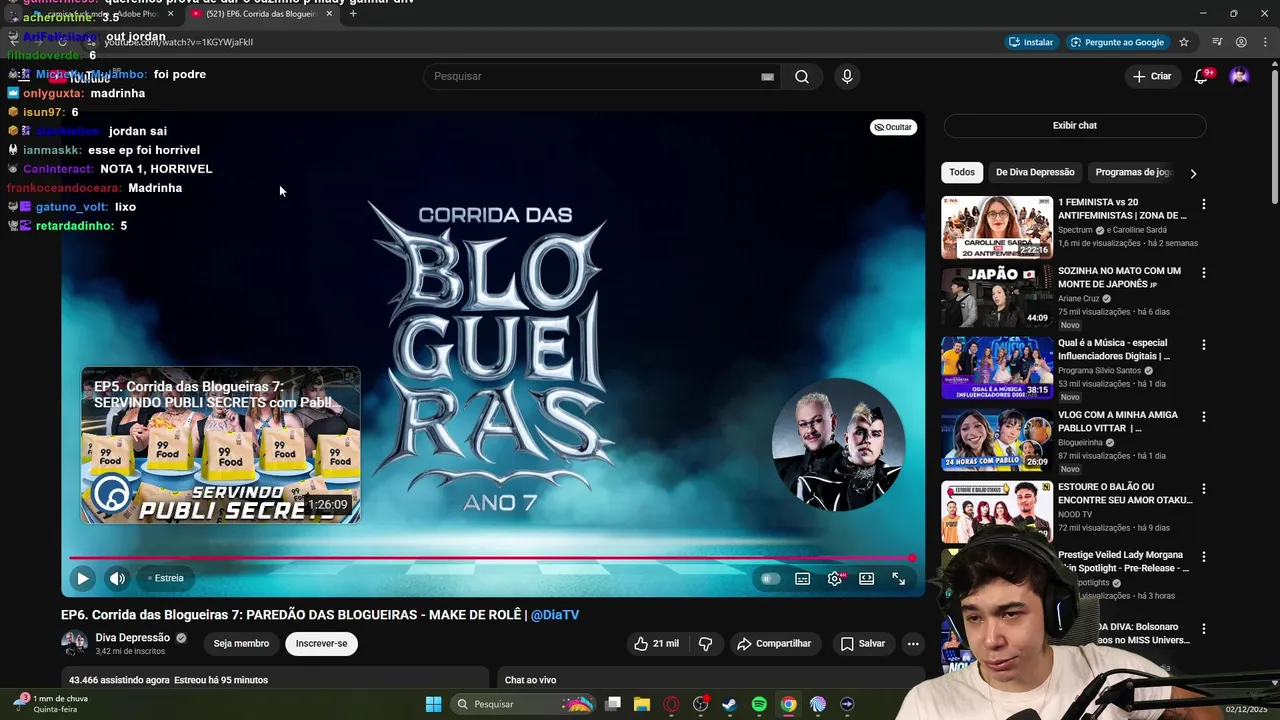Image resolution: width=1280 pixels, height=720 pixels.
Task: Open Steam from taskbar
Action: pos(730,704)
